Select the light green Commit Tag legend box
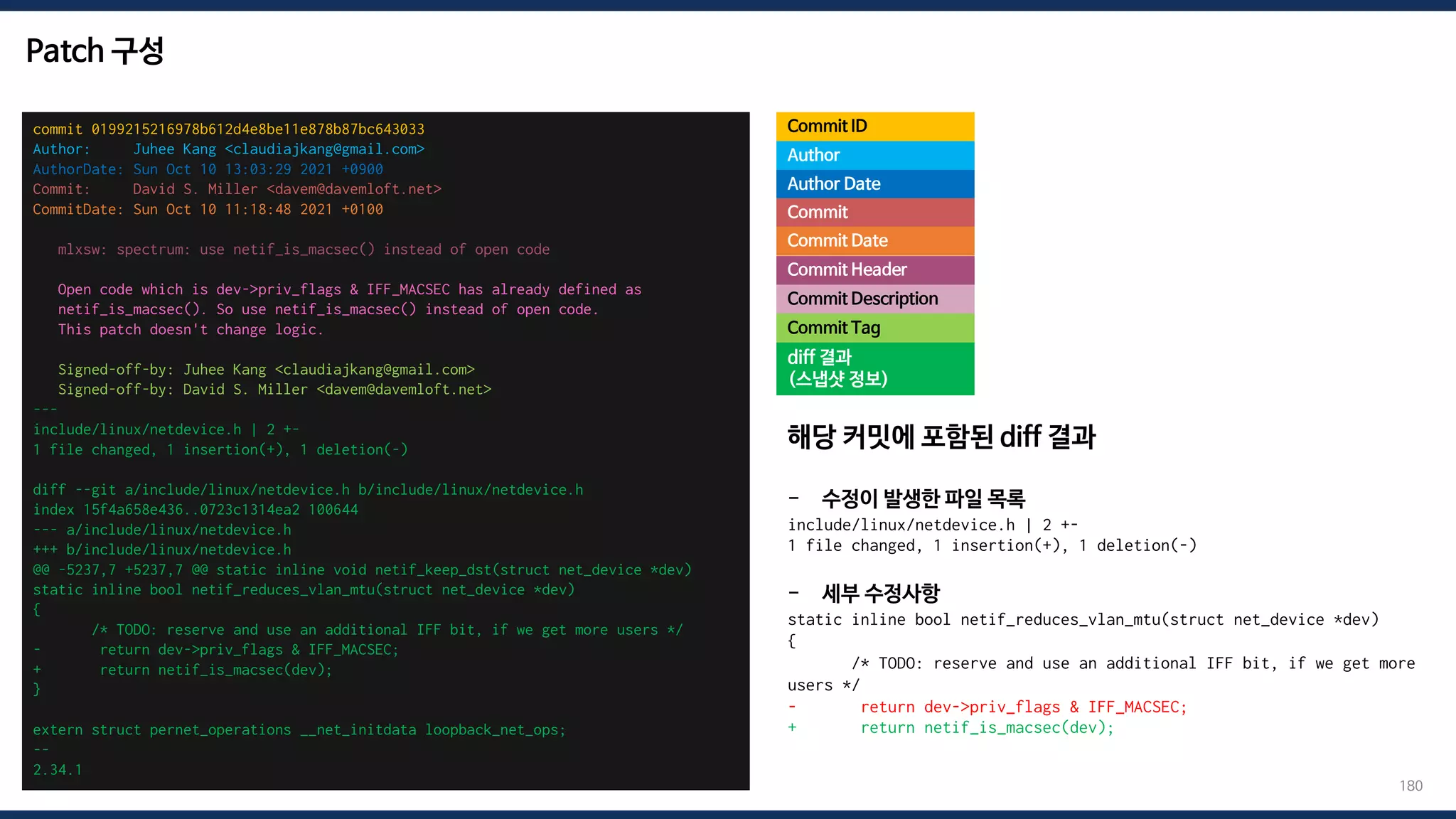Viewport: 1456px width, 819px height. tap(874, 328)
